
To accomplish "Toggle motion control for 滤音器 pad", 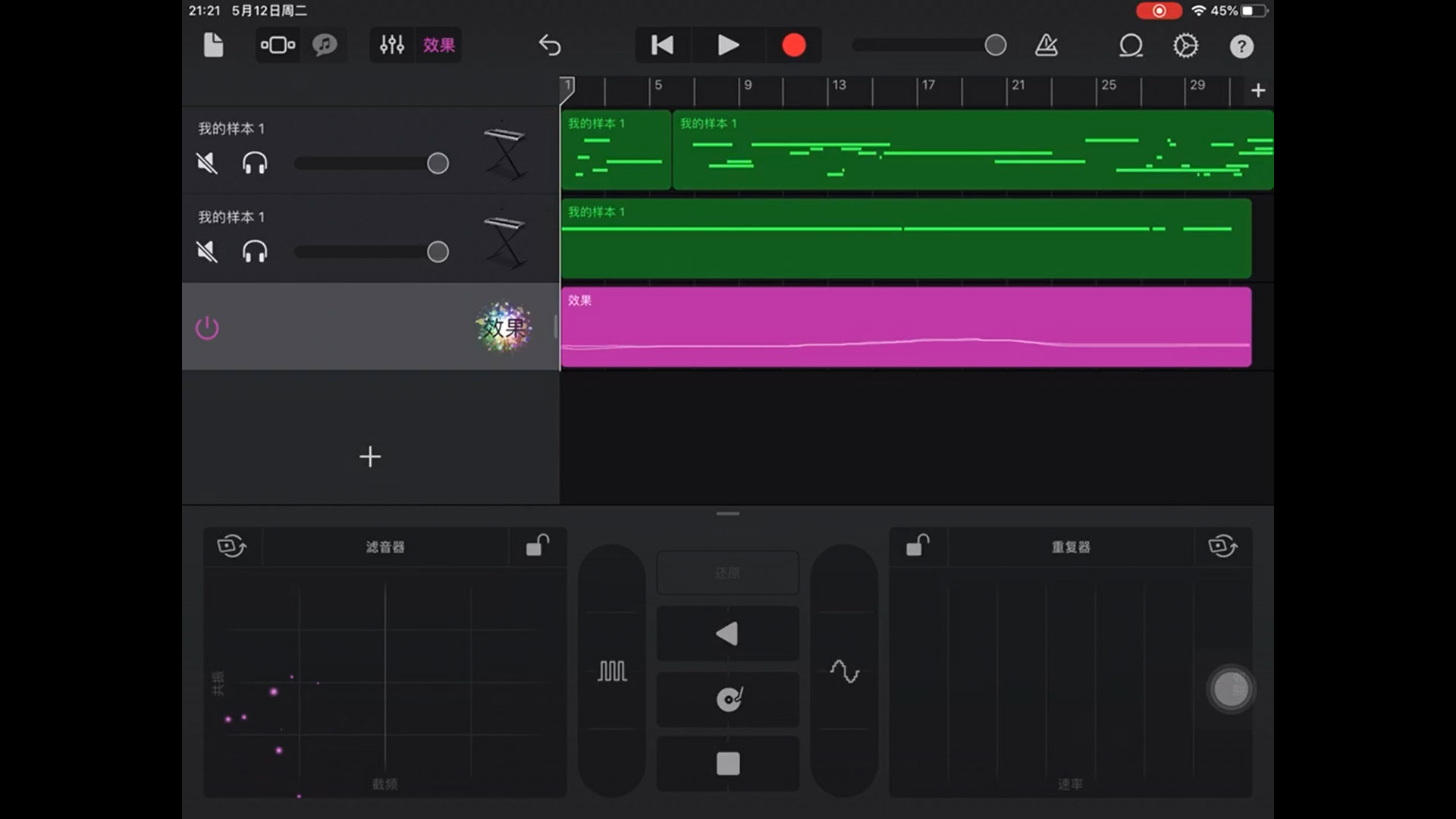I will [232, 546].
